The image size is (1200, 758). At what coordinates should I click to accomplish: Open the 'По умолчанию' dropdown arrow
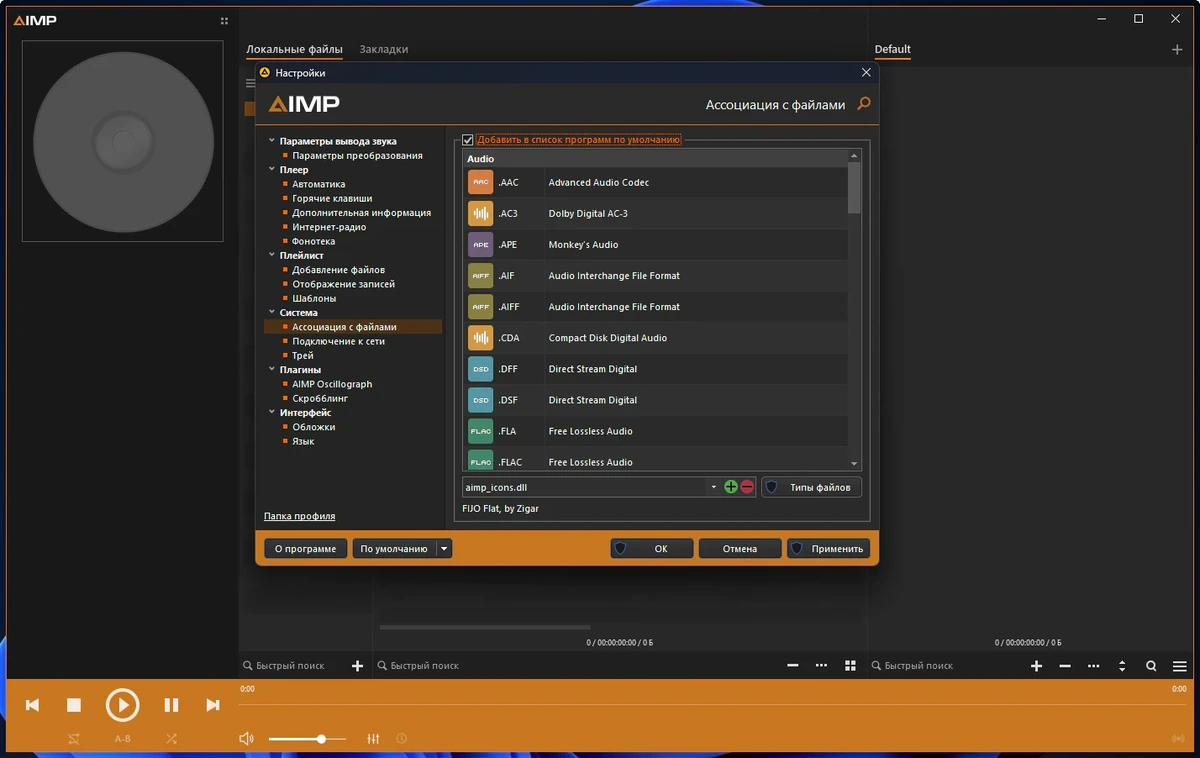tap(445, 548)
